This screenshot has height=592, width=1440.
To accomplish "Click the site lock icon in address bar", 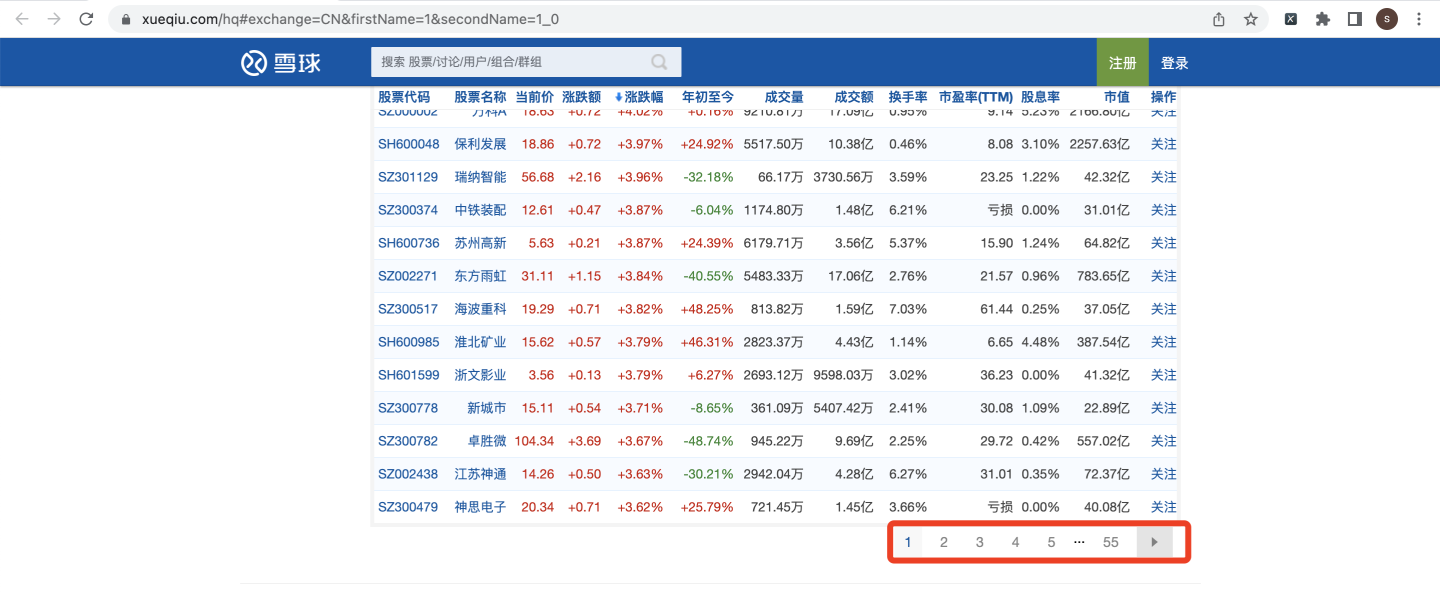I will (x=126, y=19).
